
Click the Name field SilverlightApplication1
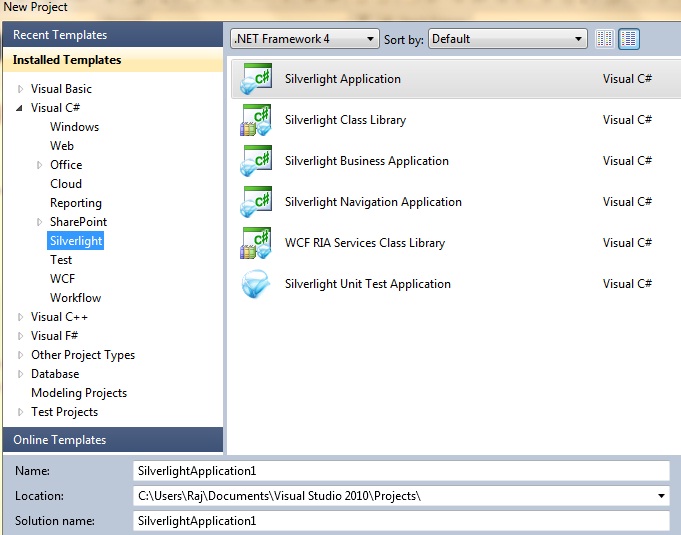[401, 471]
